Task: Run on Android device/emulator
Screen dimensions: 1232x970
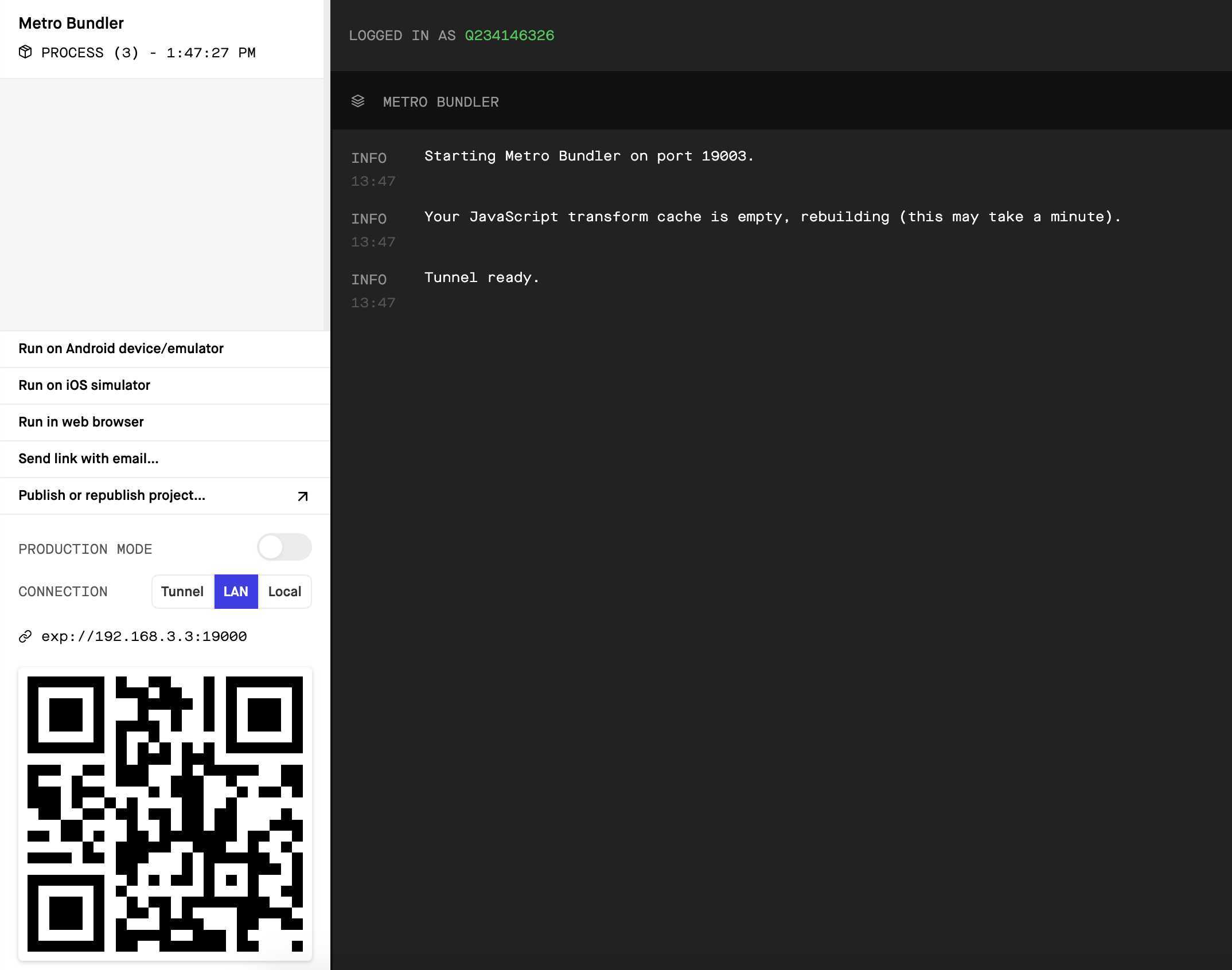Action: click(x=121, y=349)
